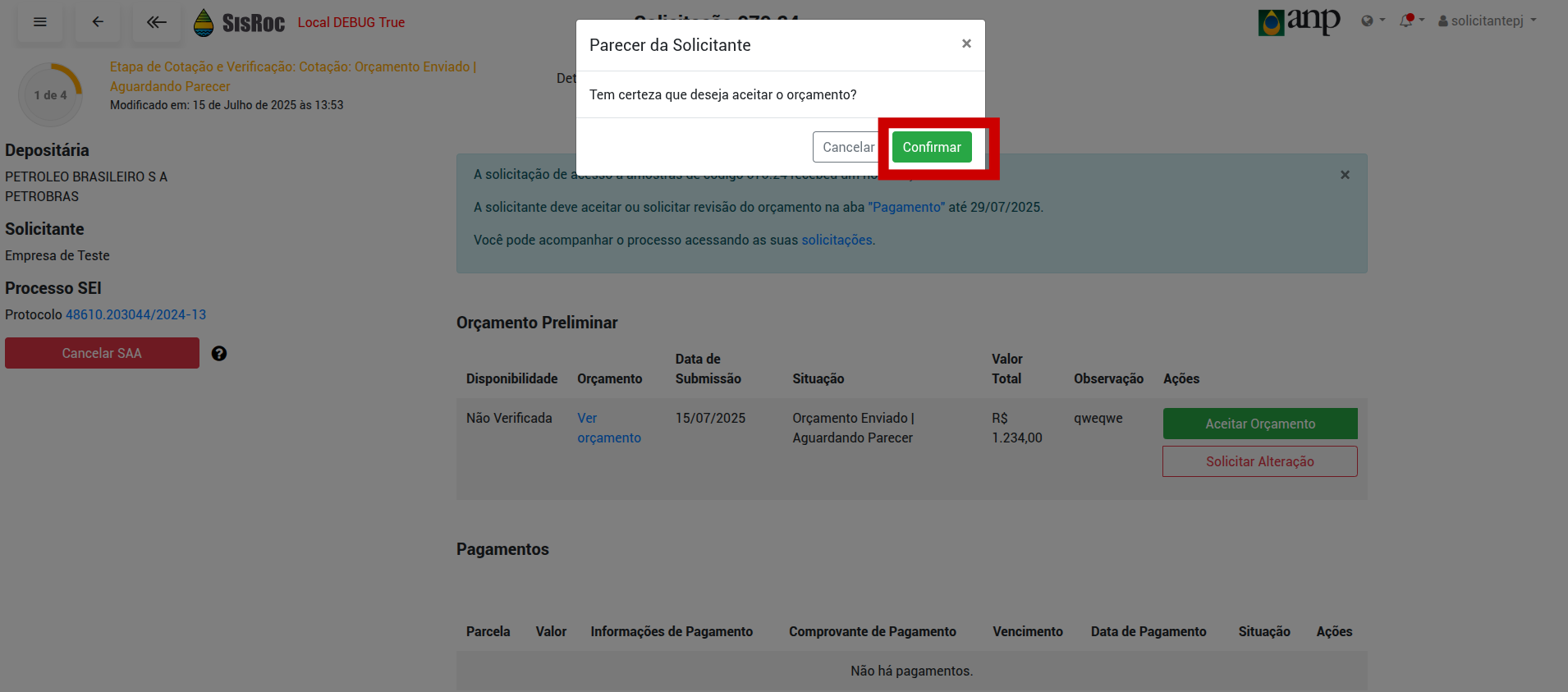Open the solicitantepj user dropdown
Screen dimensions: 1568x692
pyautogui.click(x=1487, y=21)
